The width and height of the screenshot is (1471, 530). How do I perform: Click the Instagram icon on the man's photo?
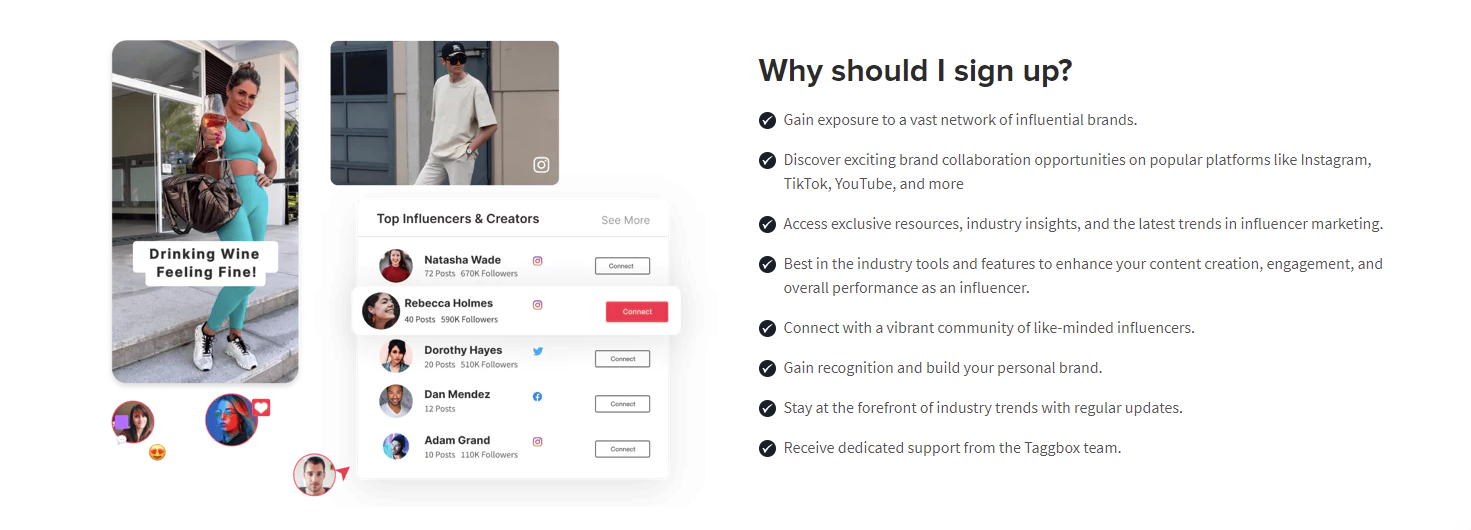541,165
